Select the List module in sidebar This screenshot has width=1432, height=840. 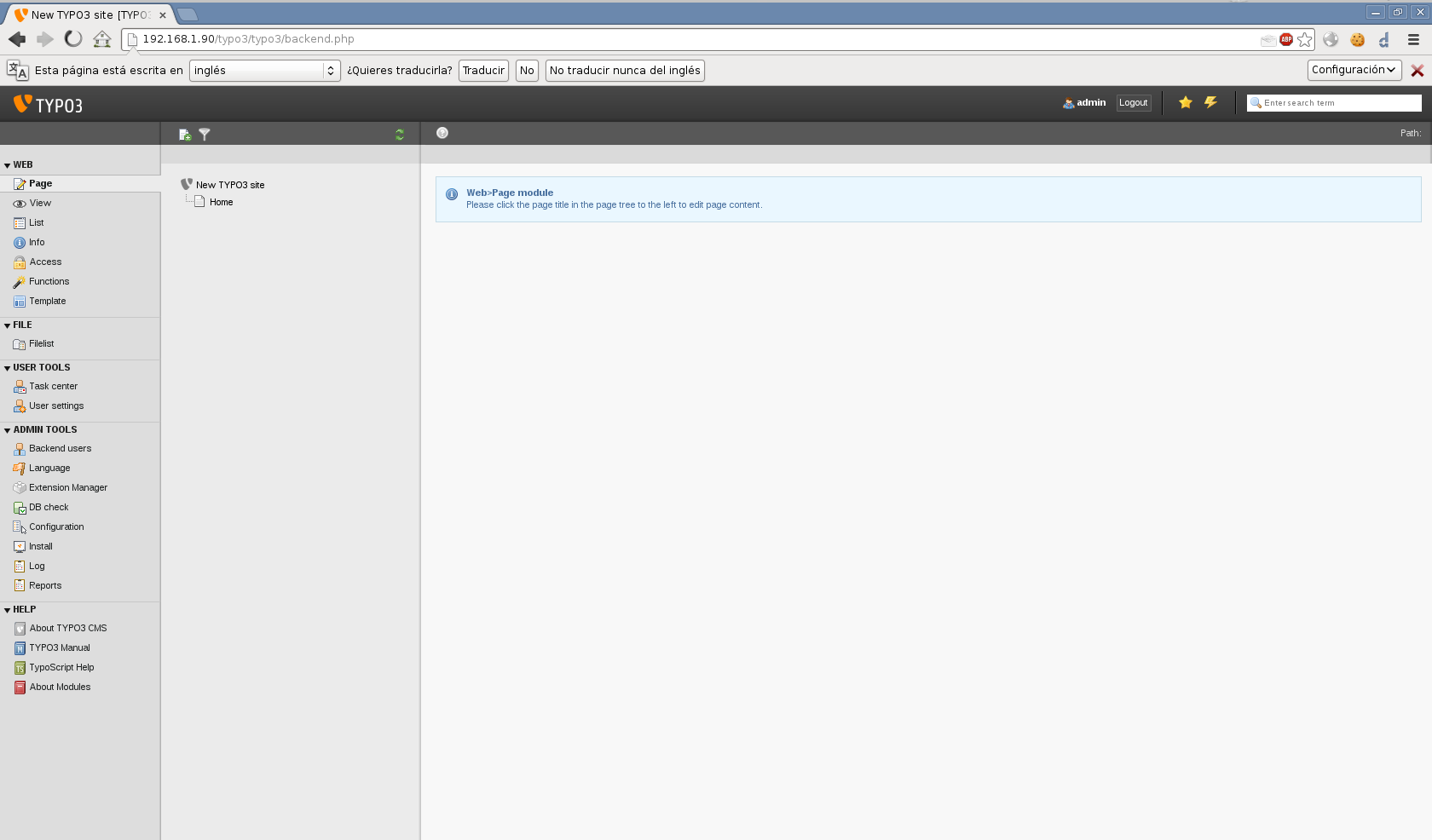coord(36,223)
